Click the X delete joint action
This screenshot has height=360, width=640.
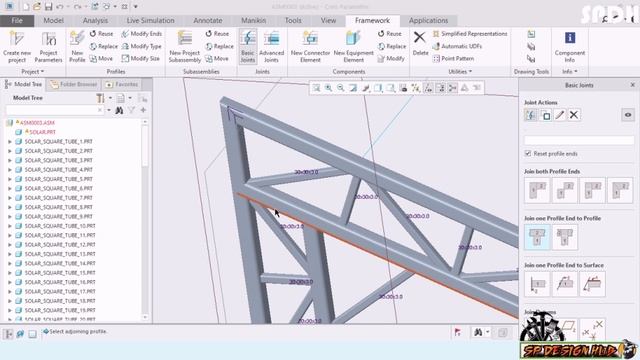[574, 115]
